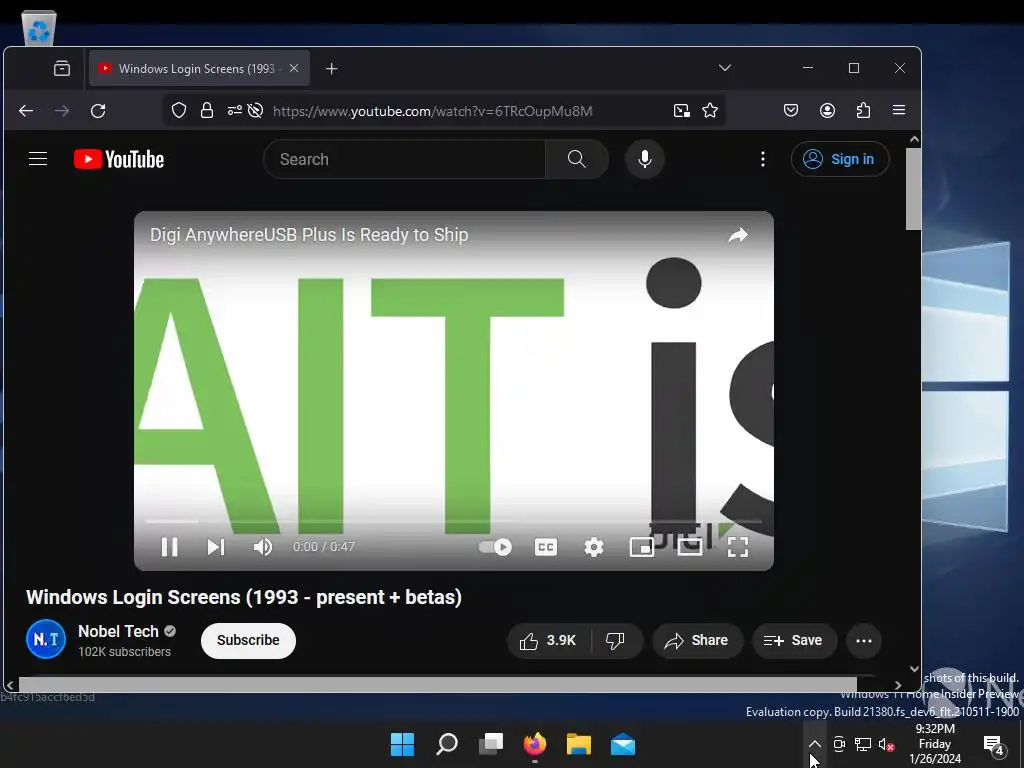Screen dimensions: 1024x768
Task: Show hidden tray icons chevron
Action: 814,744
